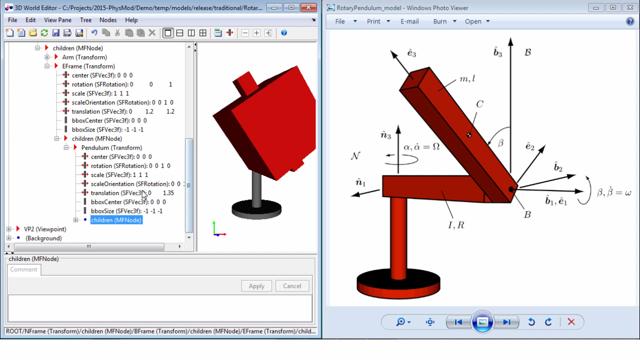The image size is (640, 360).
Task: Expand the VP2 (Viewpoint) node
Action: (9, 229)
